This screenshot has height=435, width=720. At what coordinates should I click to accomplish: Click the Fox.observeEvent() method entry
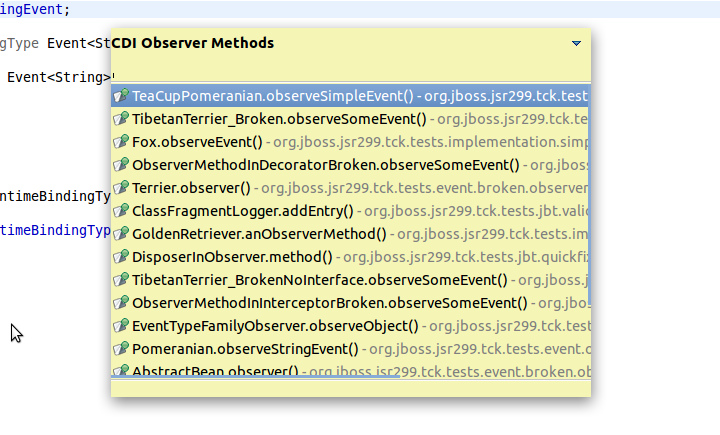point(197,142)
